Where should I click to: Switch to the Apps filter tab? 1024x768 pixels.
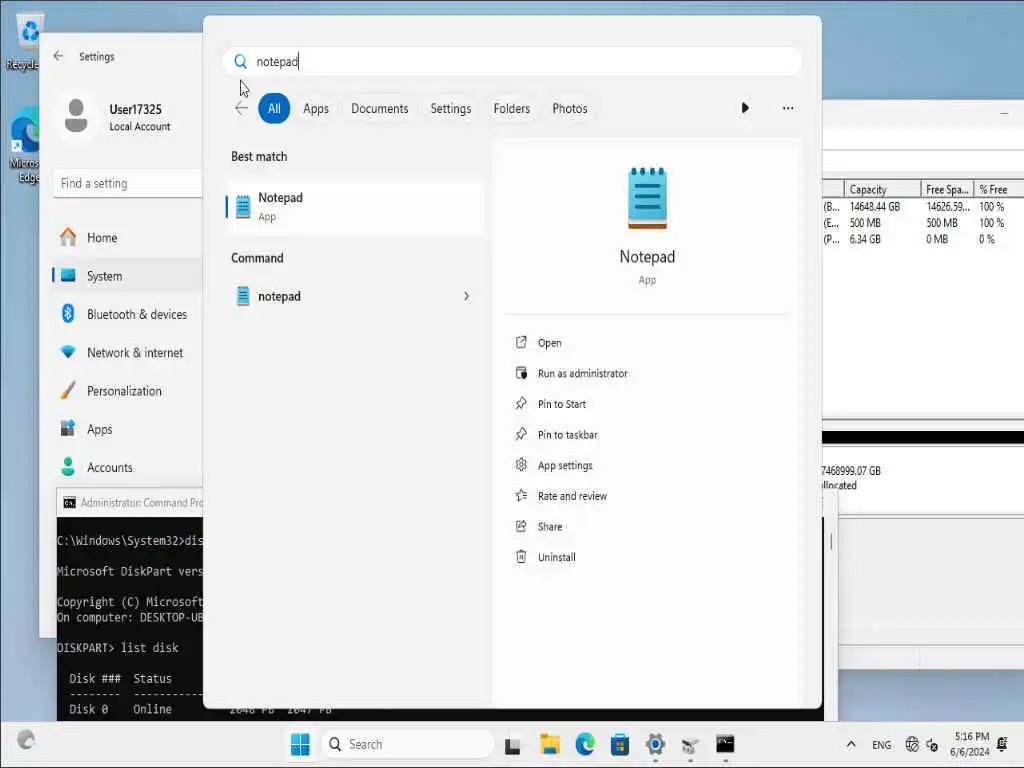(315, 109)
